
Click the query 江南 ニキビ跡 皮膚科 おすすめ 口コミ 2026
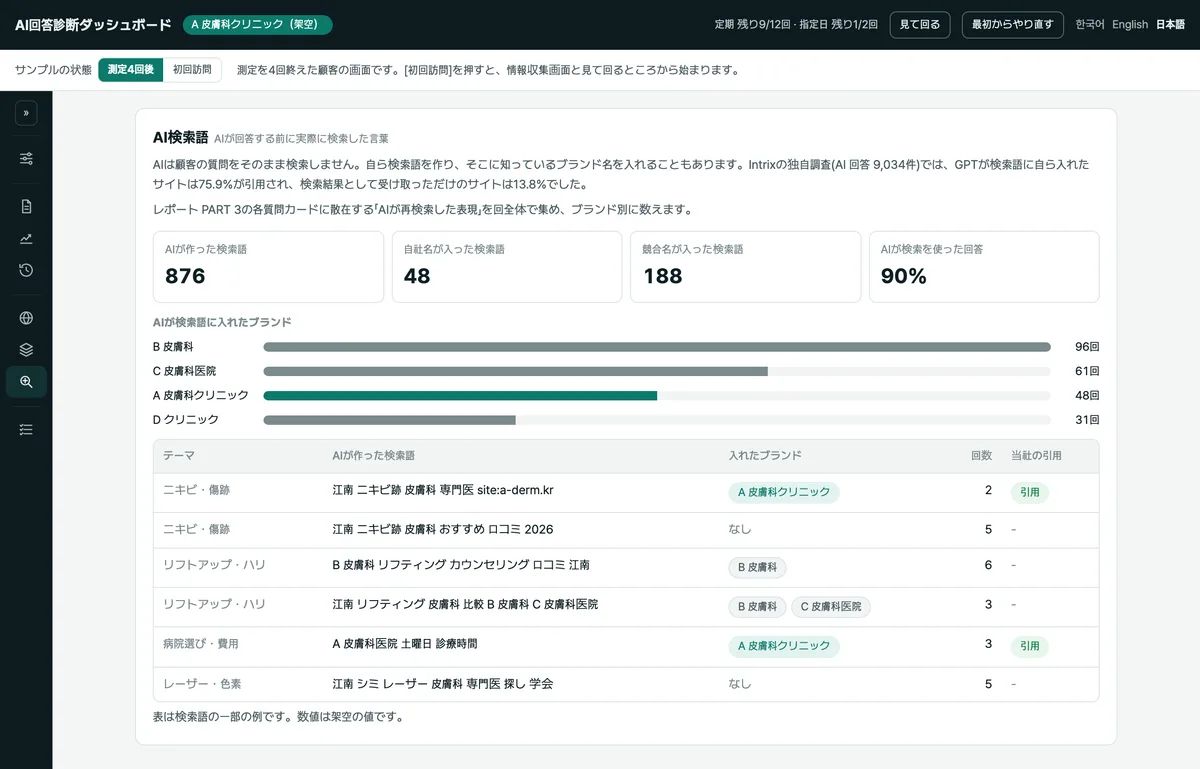point(442,529)
